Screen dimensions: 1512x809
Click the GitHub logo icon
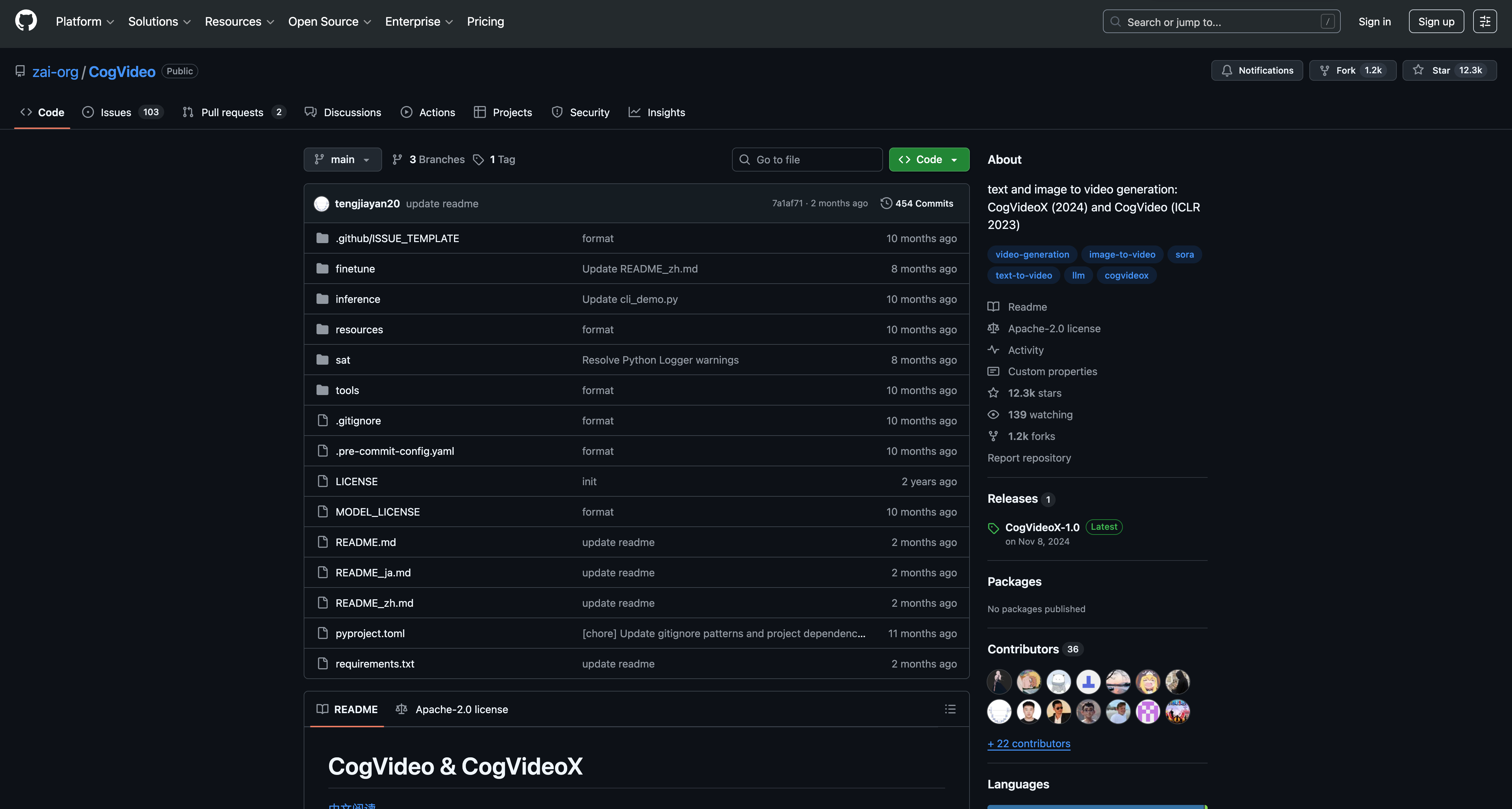26,21
